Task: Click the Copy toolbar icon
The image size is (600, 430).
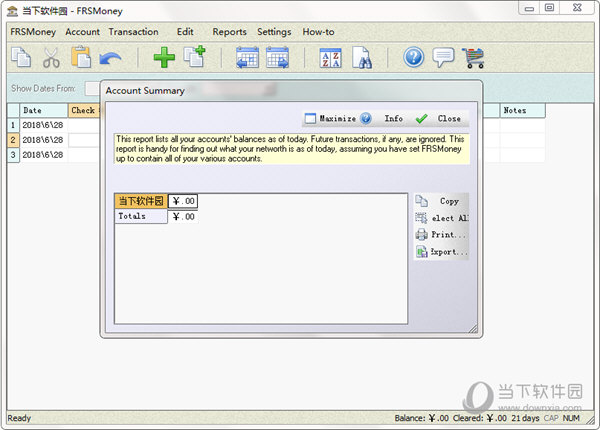Action: tap(21, 57)
